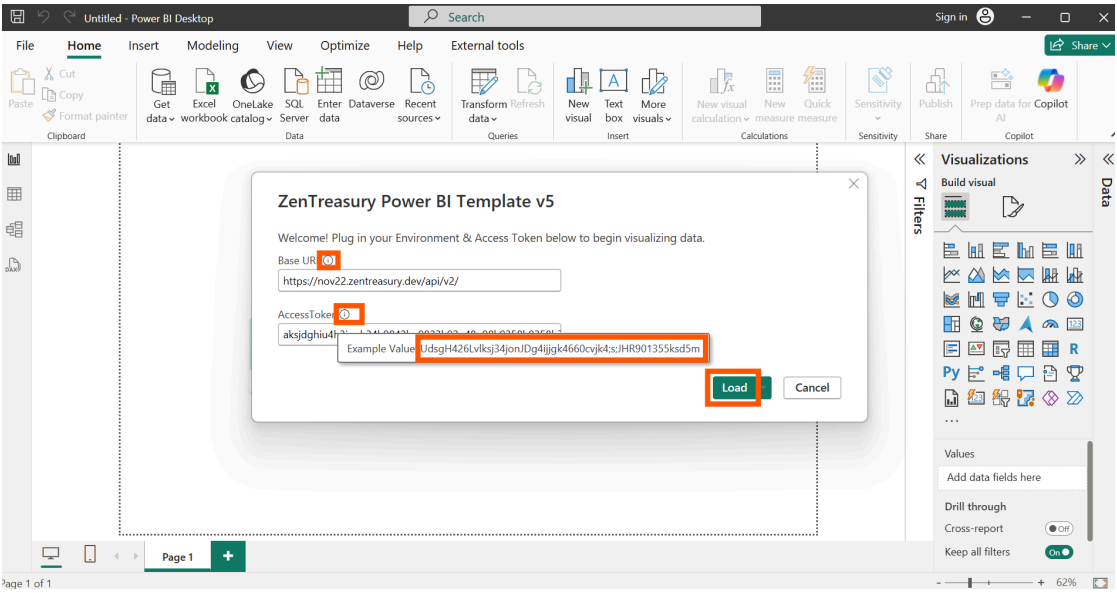Open the Table view in the left sidebar
The width and height of the screenshot is (1117, 593).
coord(15,194)
